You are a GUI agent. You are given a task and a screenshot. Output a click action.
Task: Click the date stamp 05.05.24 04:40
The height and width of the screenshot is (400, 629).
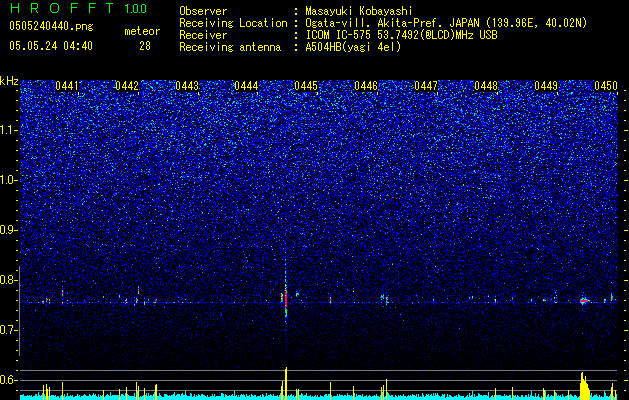51,46
